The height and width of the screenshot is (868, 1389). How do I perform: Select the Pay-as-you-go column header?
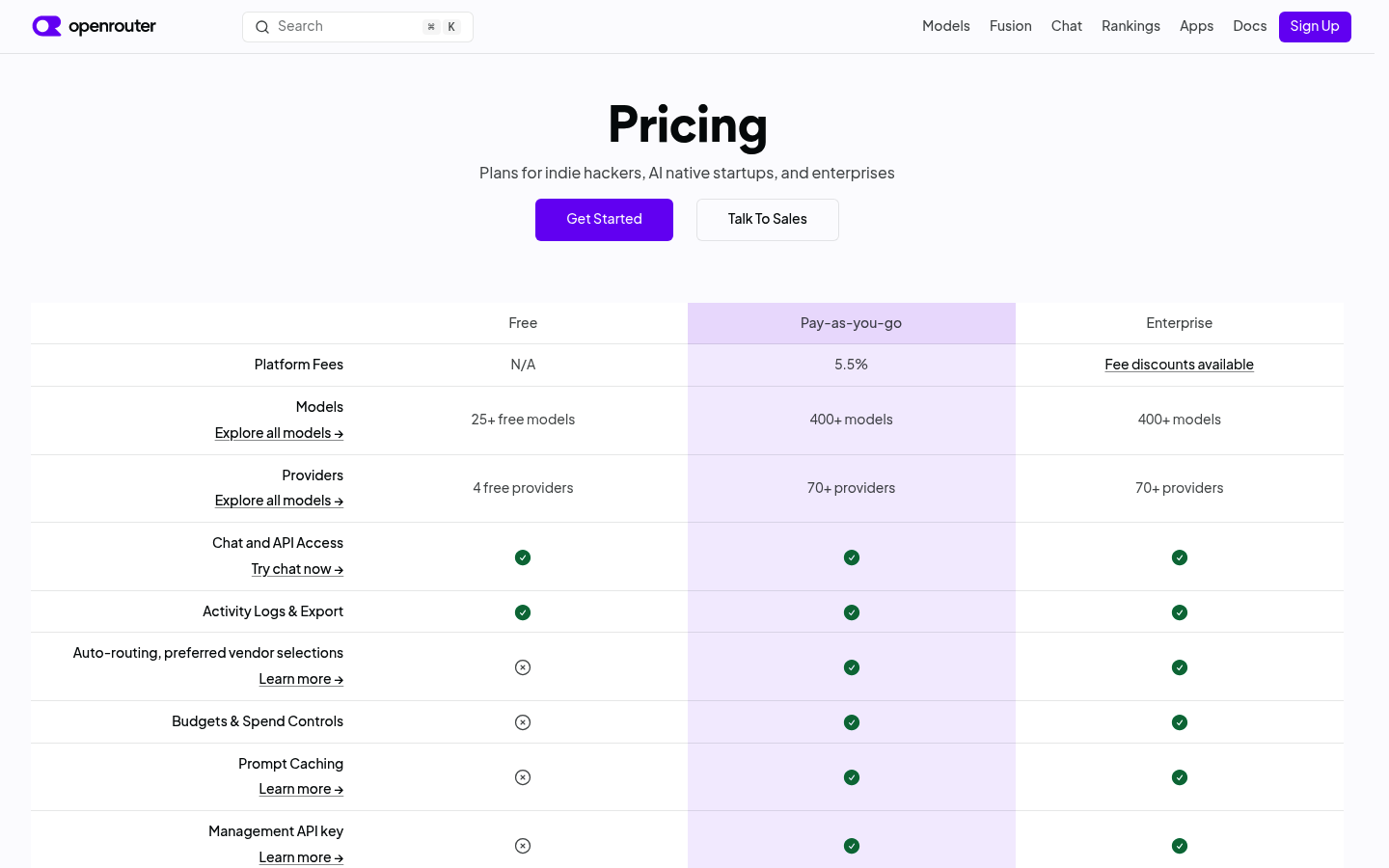click(x=851, y=323)
